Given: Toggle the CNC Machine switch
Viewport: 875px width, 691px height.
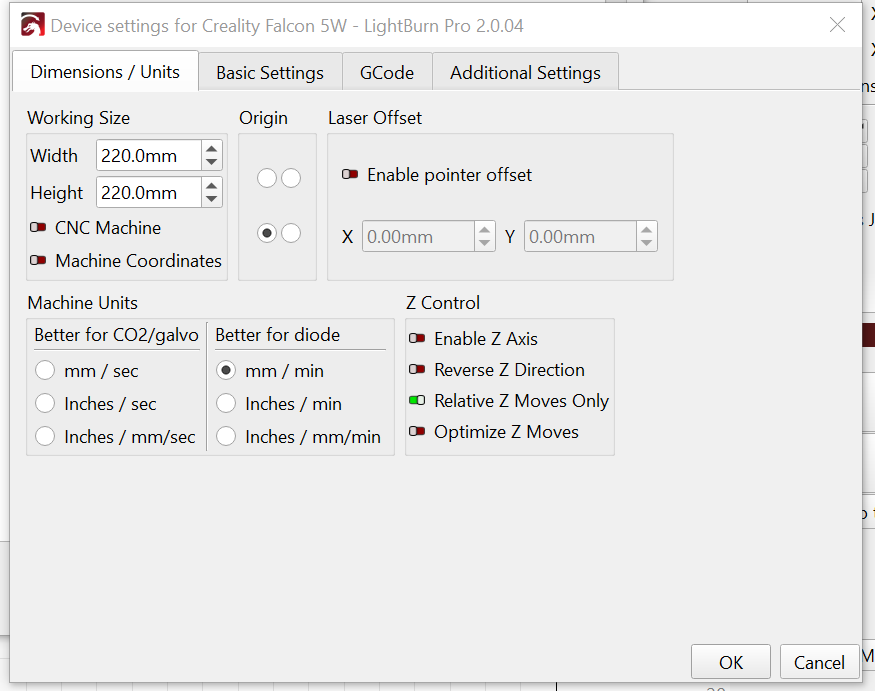Looking at the screenshot, I should tap(39, 228).
